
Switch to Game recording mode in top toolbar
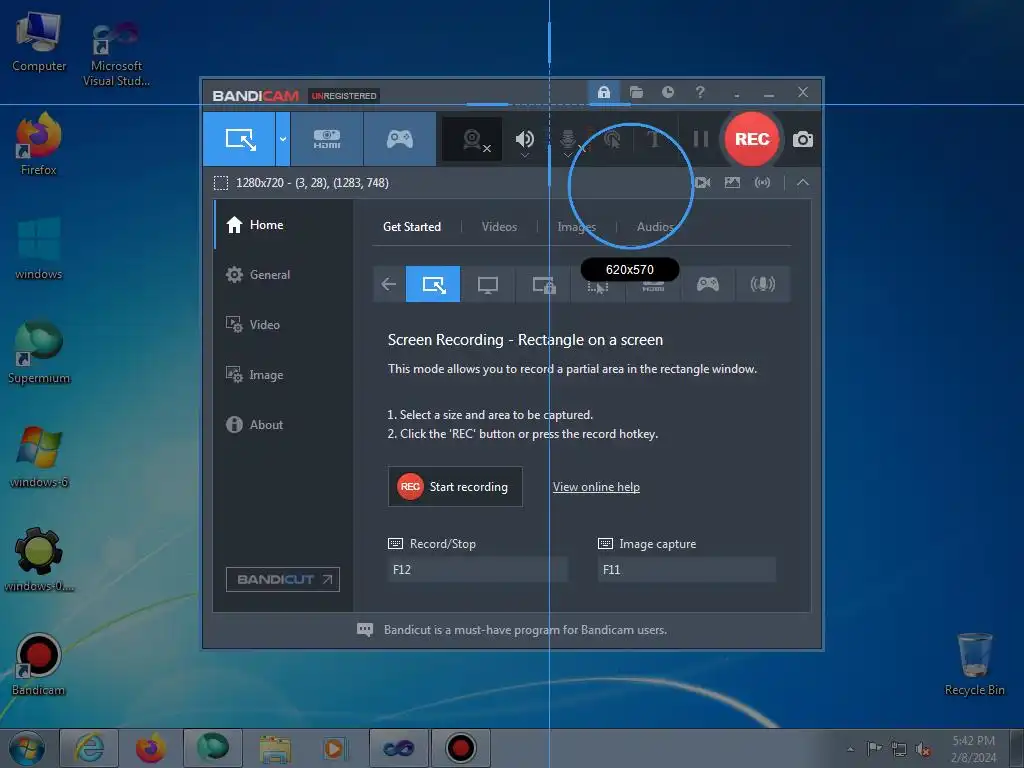tap(400, 139)
